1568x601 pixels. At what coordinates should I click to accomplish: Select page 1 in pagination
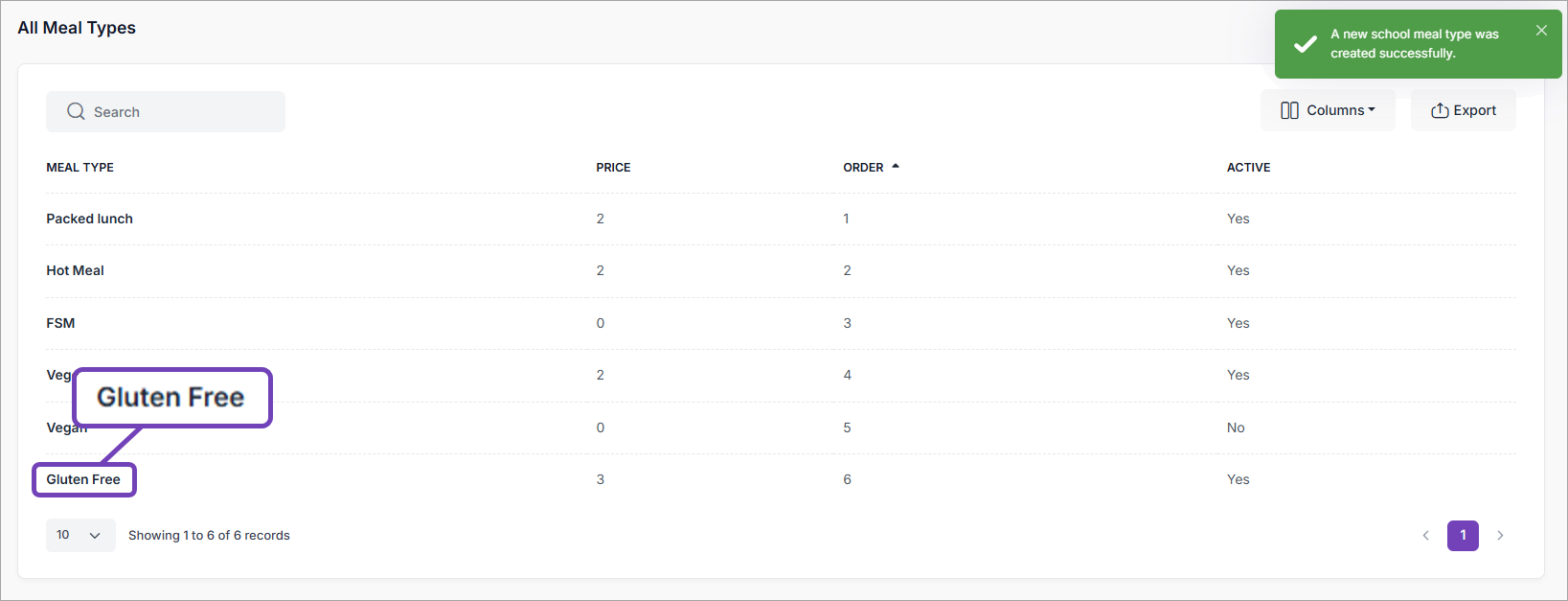click(1463, 536)
